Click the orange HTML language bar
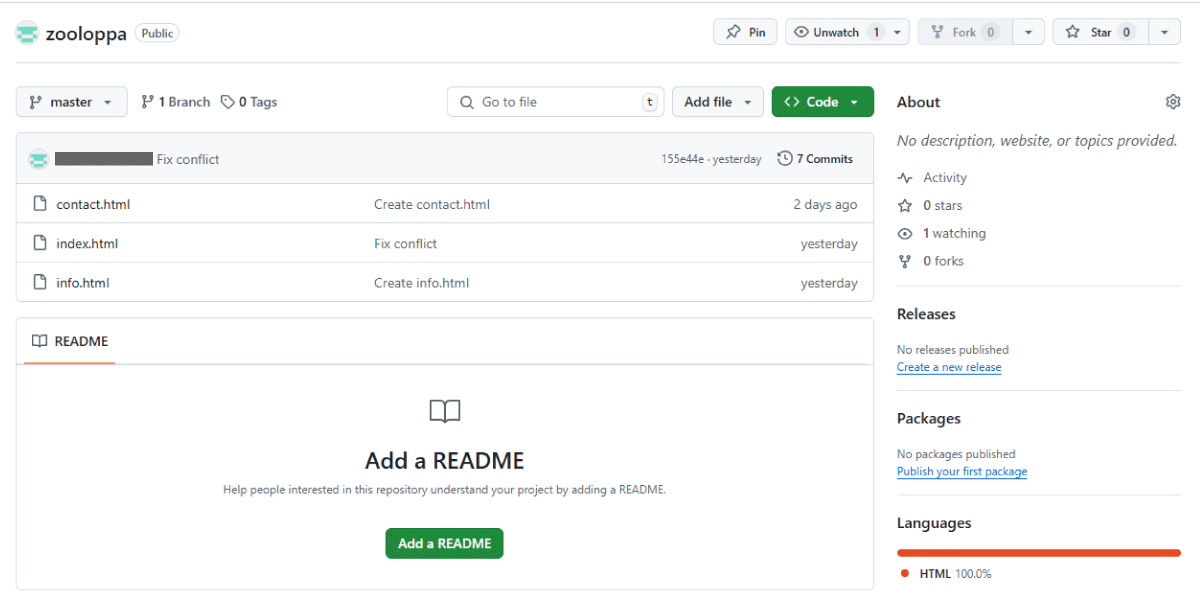This screenshot has height=600, width=1200. point(1039,552)
